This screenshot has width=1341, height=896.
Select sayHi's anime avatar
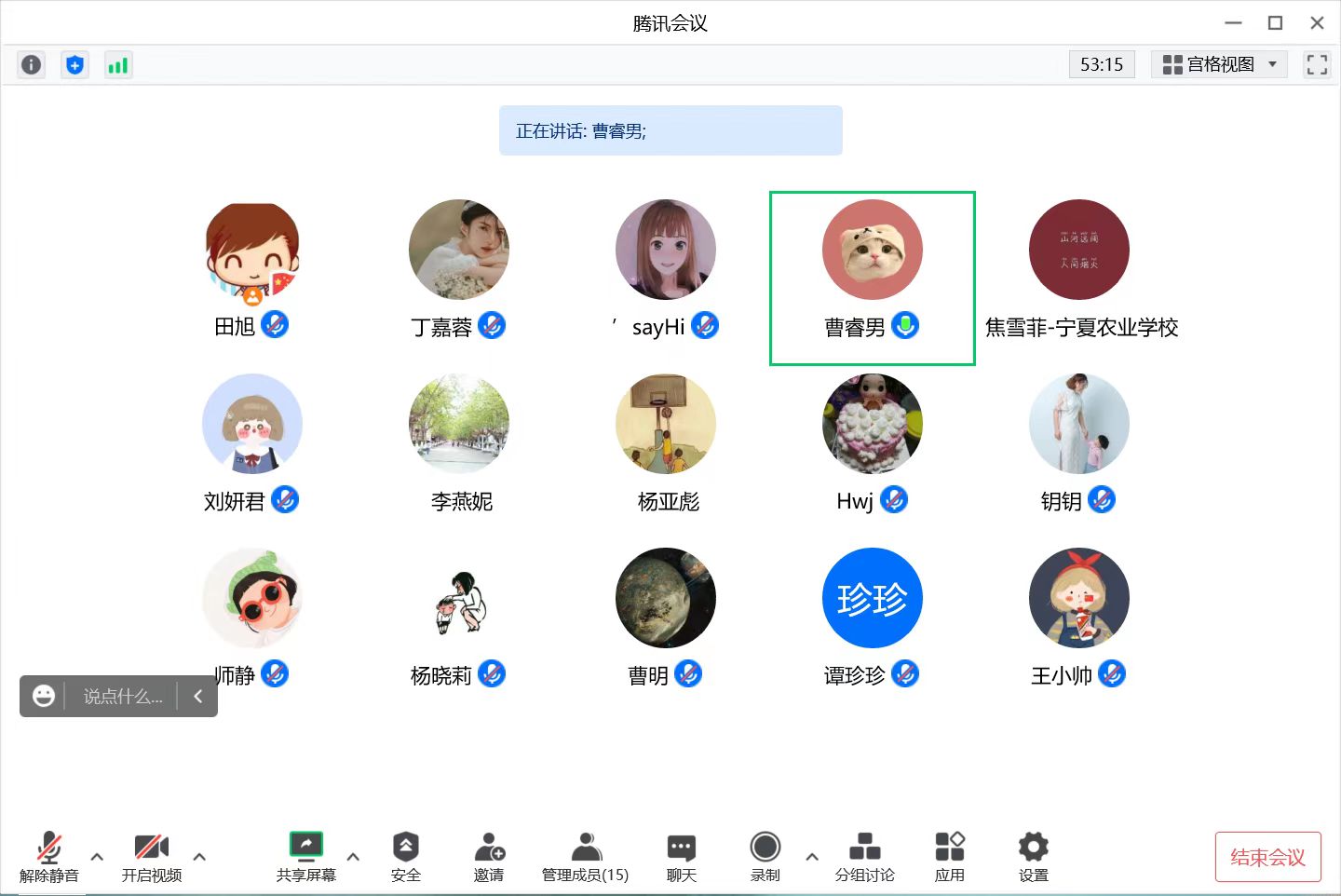click(666, 250)
